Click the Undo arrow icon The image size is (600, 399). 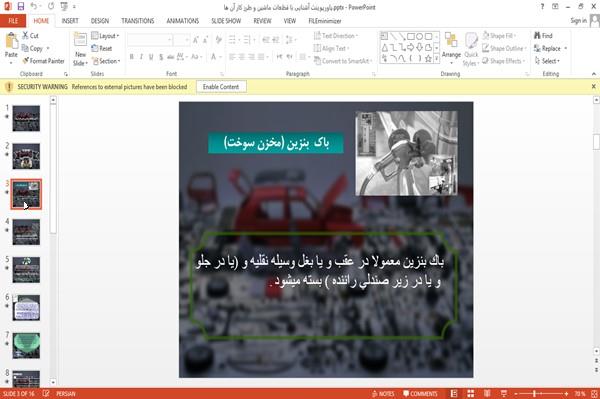(33, 7)
